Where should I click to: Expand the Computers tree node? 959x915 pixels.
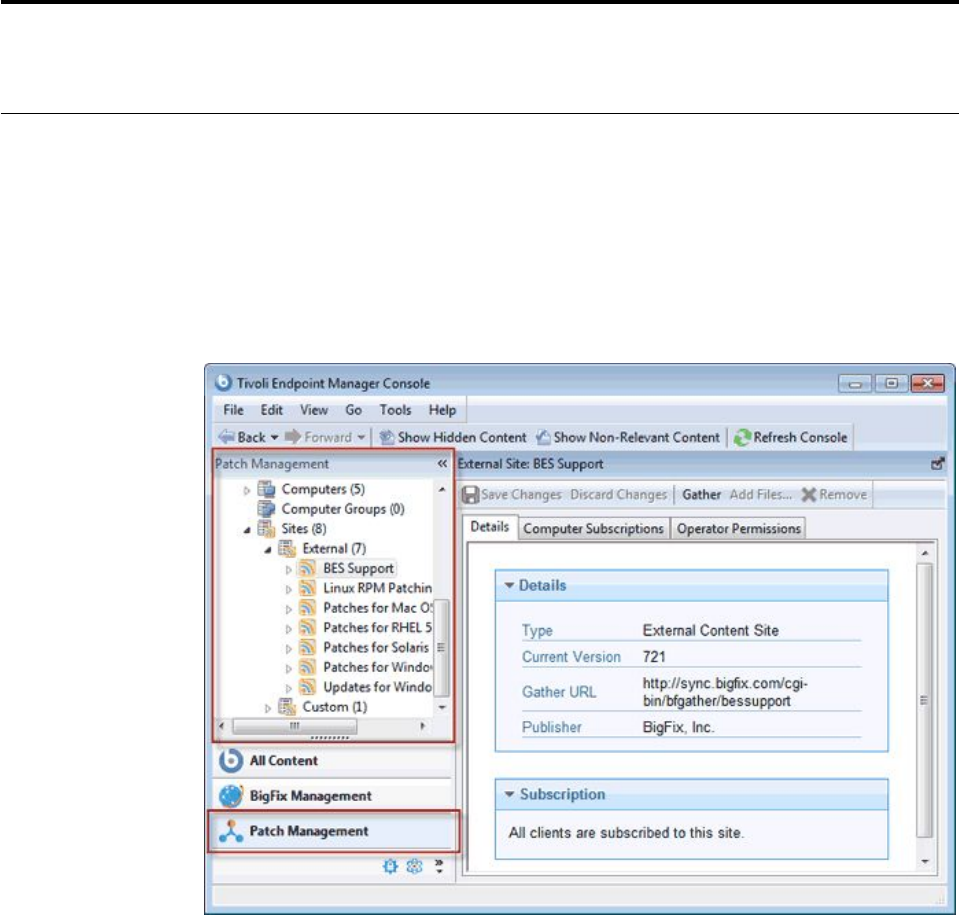pyautogui.click(x=246, y=490)
